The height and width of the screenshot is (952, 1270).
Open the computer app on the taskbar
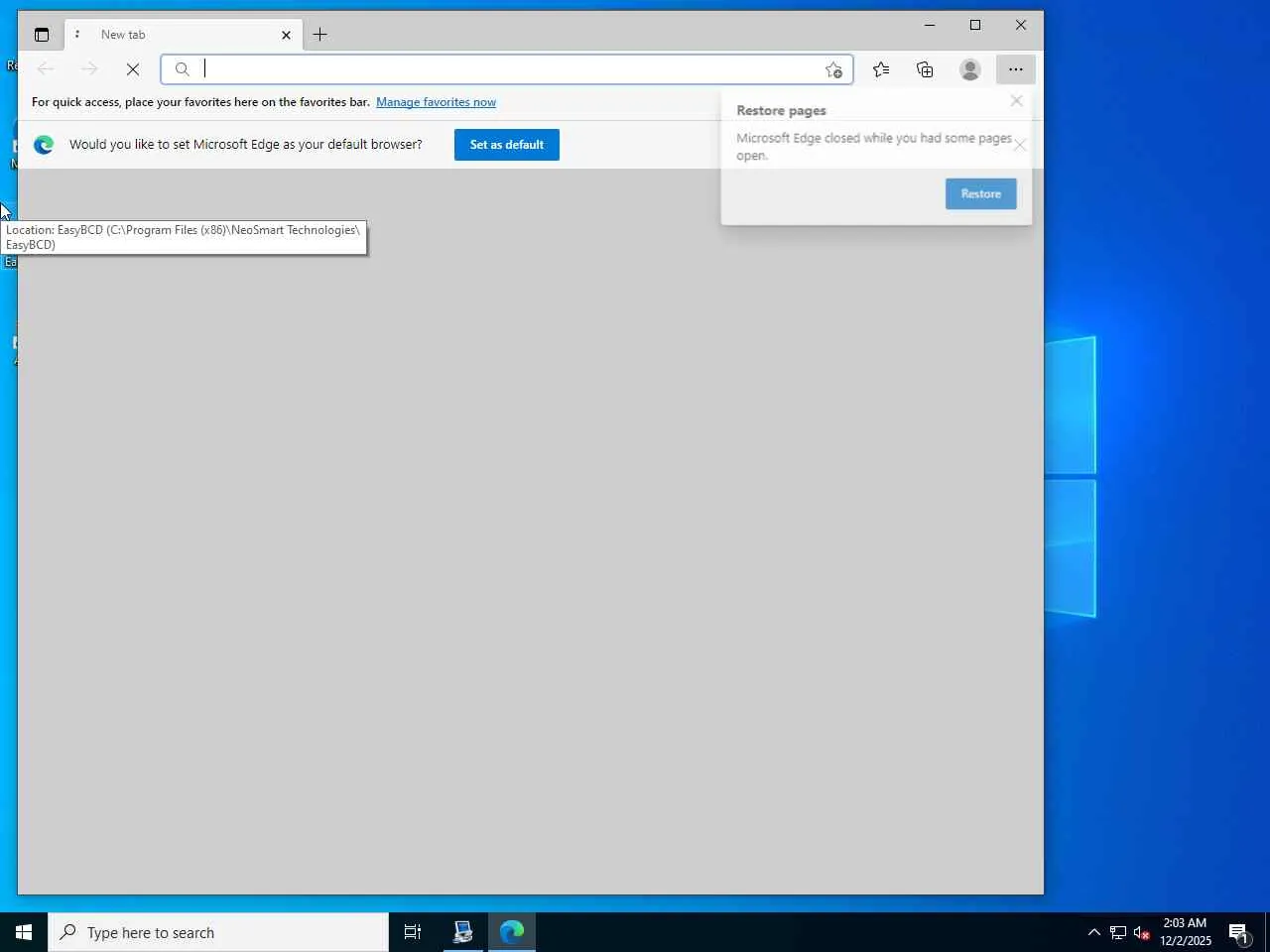click(463, 932)
